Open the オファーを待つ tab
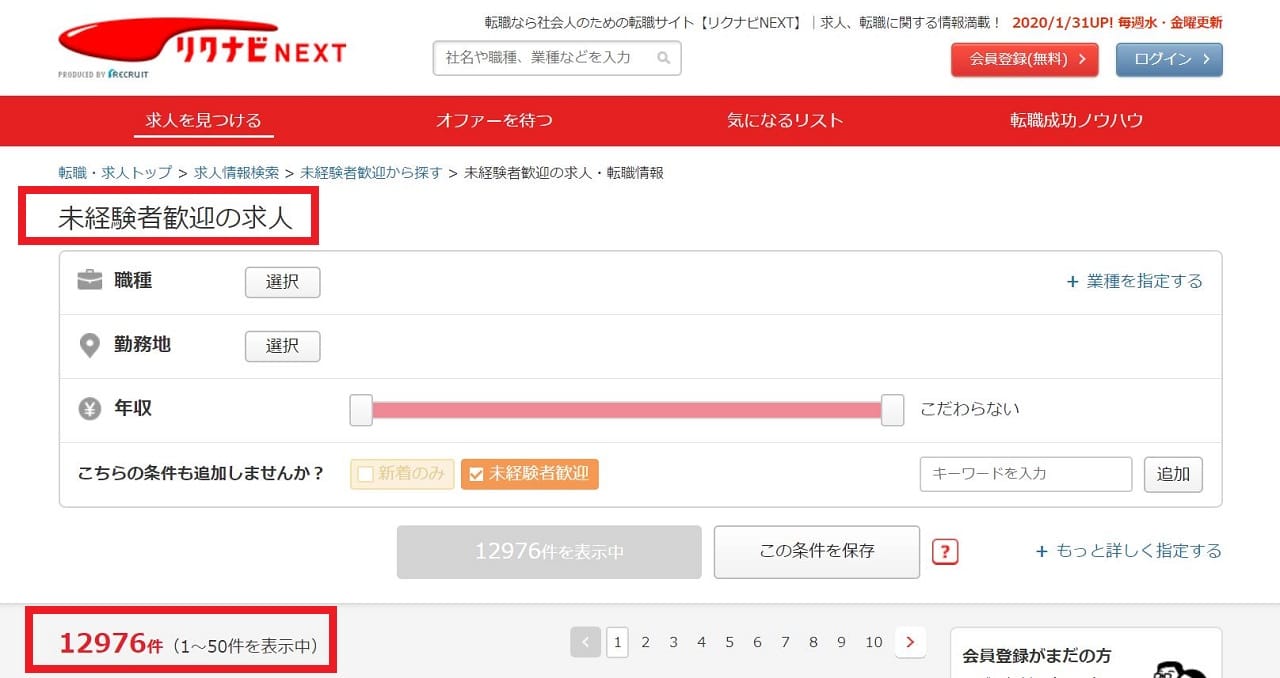1280x678 pixels. [494, 120]
